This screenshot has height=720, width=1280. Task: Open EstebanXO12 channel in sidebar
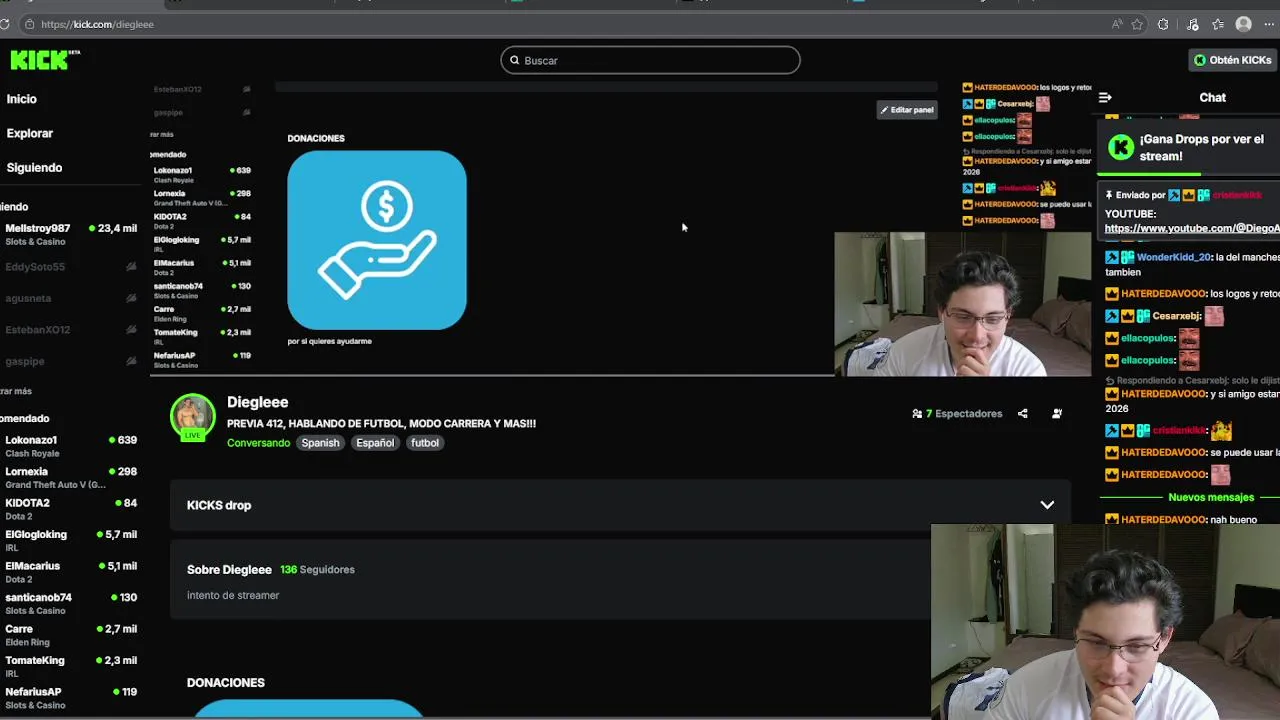click(x=70, y=330)
